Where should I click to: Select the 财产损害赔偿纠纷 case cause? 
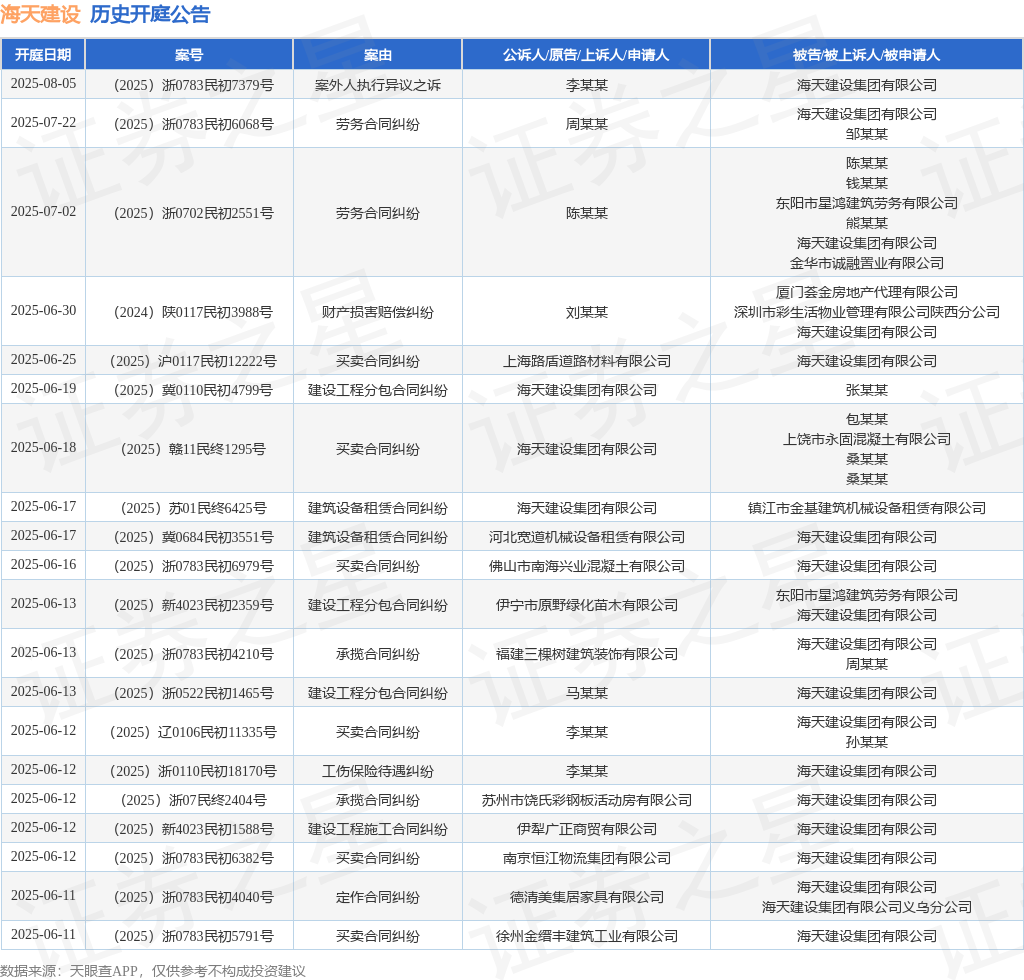pos(377,312)
